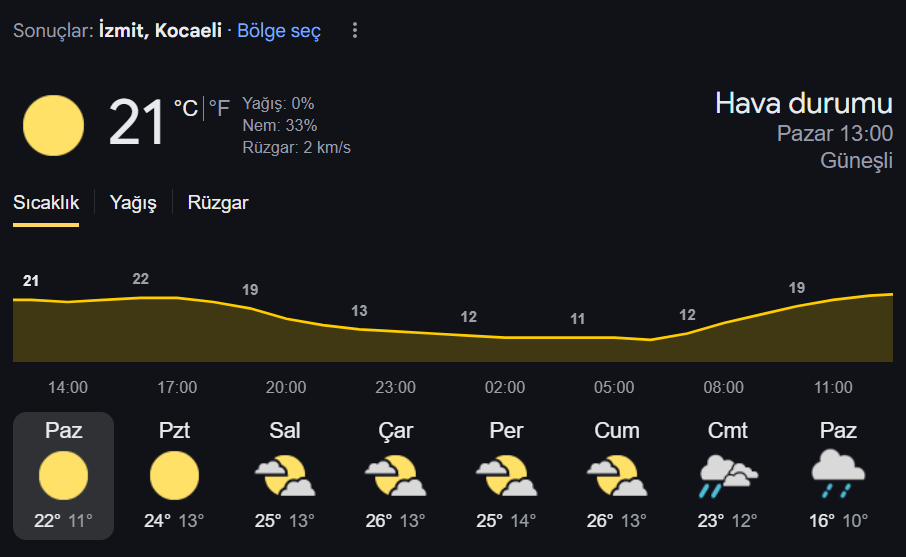Click the 02:00 time label
The image size is (906, 557).
(504, 387)
